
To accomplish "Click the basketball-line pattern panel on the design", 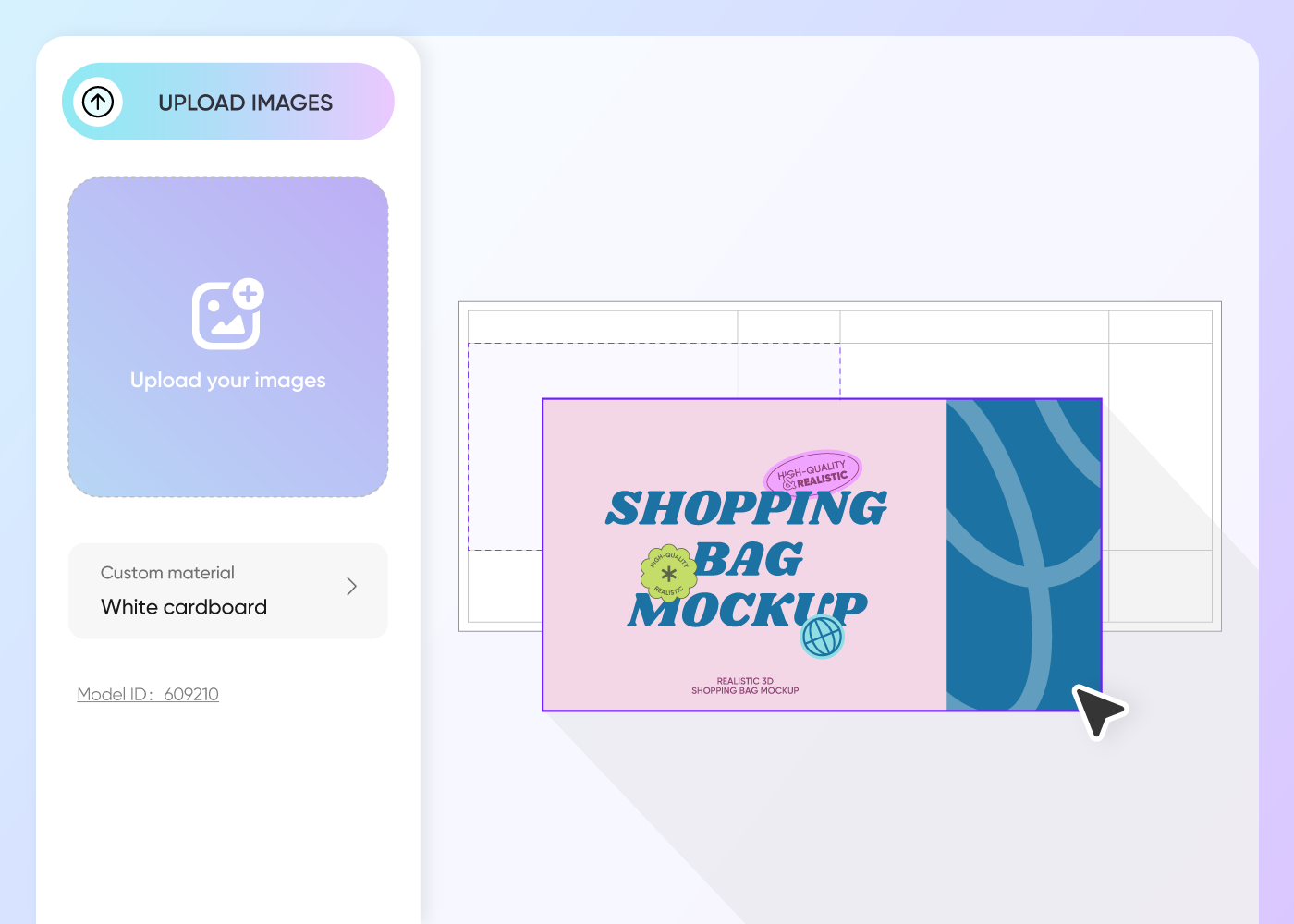I will [1024, 554].
